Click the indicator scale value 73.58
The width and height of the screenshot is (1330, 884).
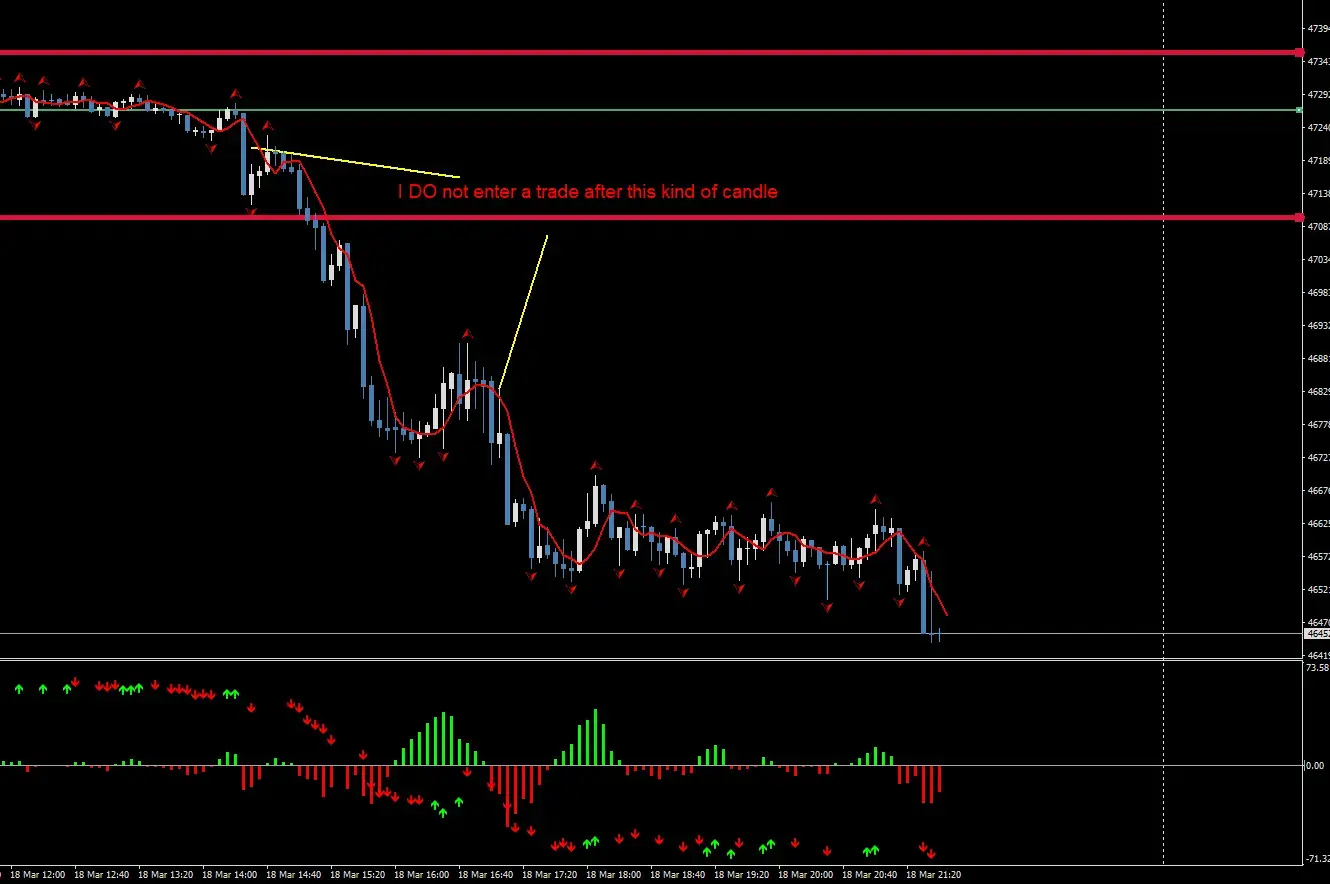[x=1318, y=667]
